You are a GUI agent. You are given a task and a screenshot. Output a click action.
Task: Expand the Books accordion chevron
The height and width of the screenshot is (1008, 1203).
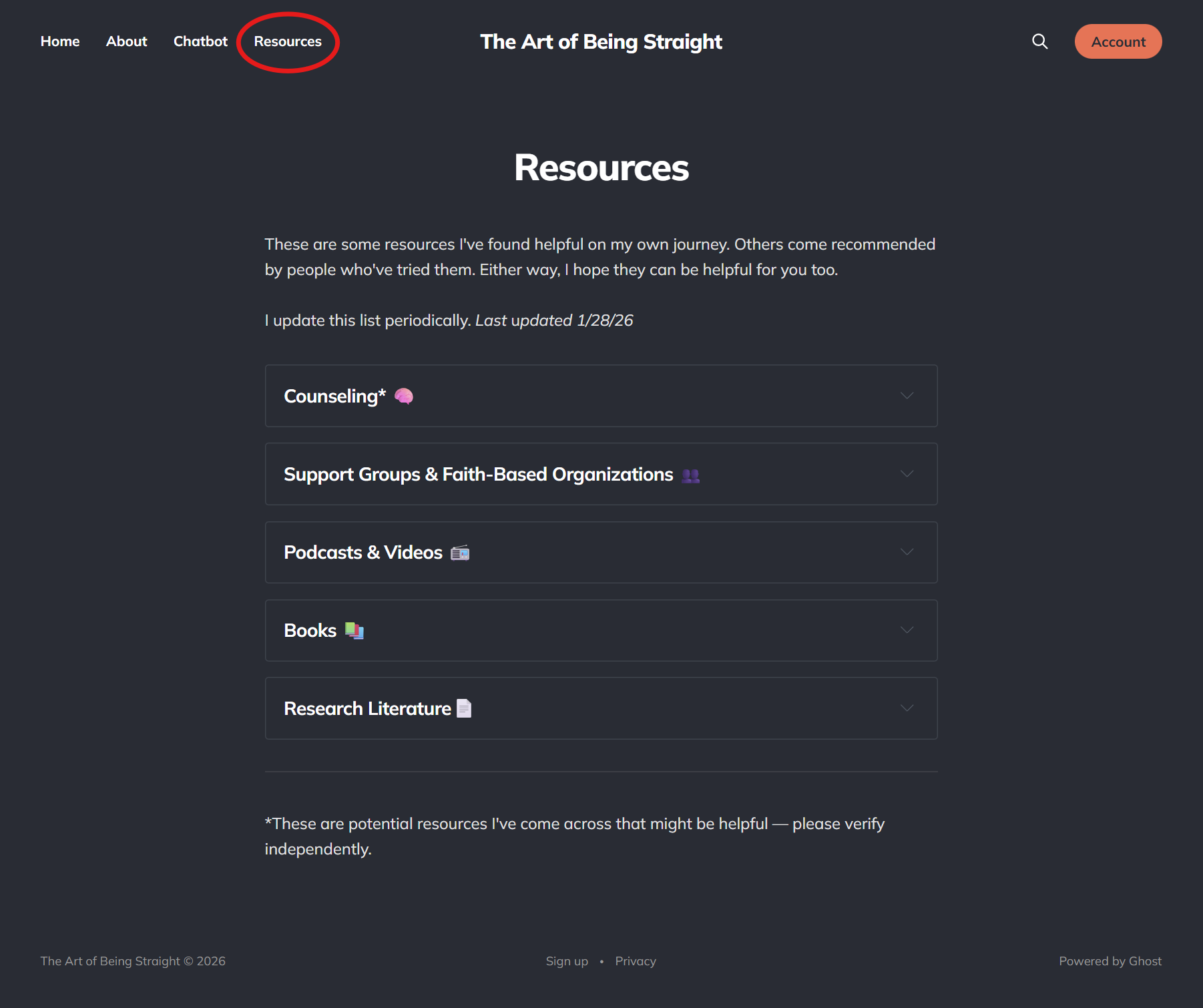tap(907, 630)
